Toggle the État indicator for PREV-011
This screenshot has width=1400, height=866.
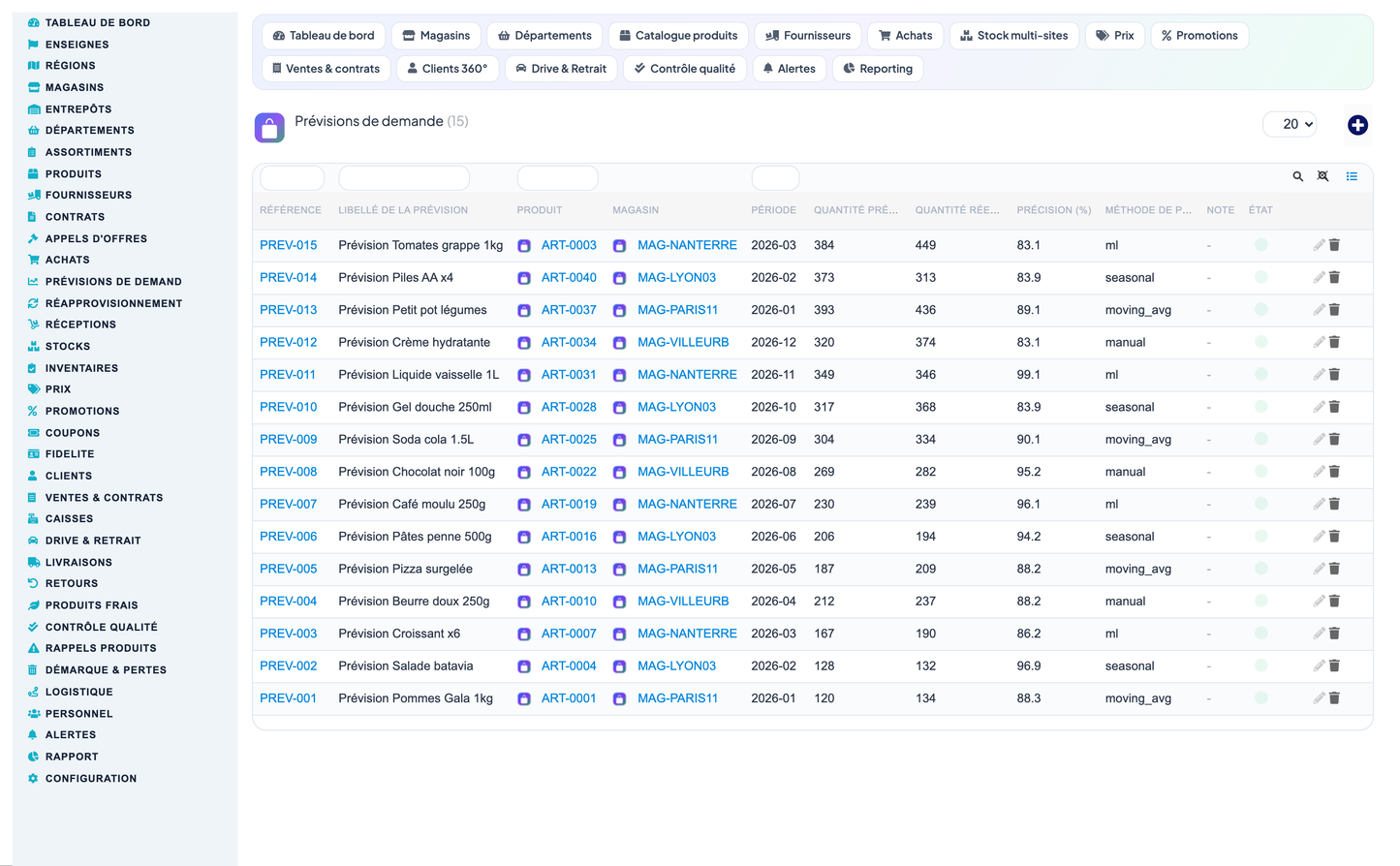[1260, 375]
